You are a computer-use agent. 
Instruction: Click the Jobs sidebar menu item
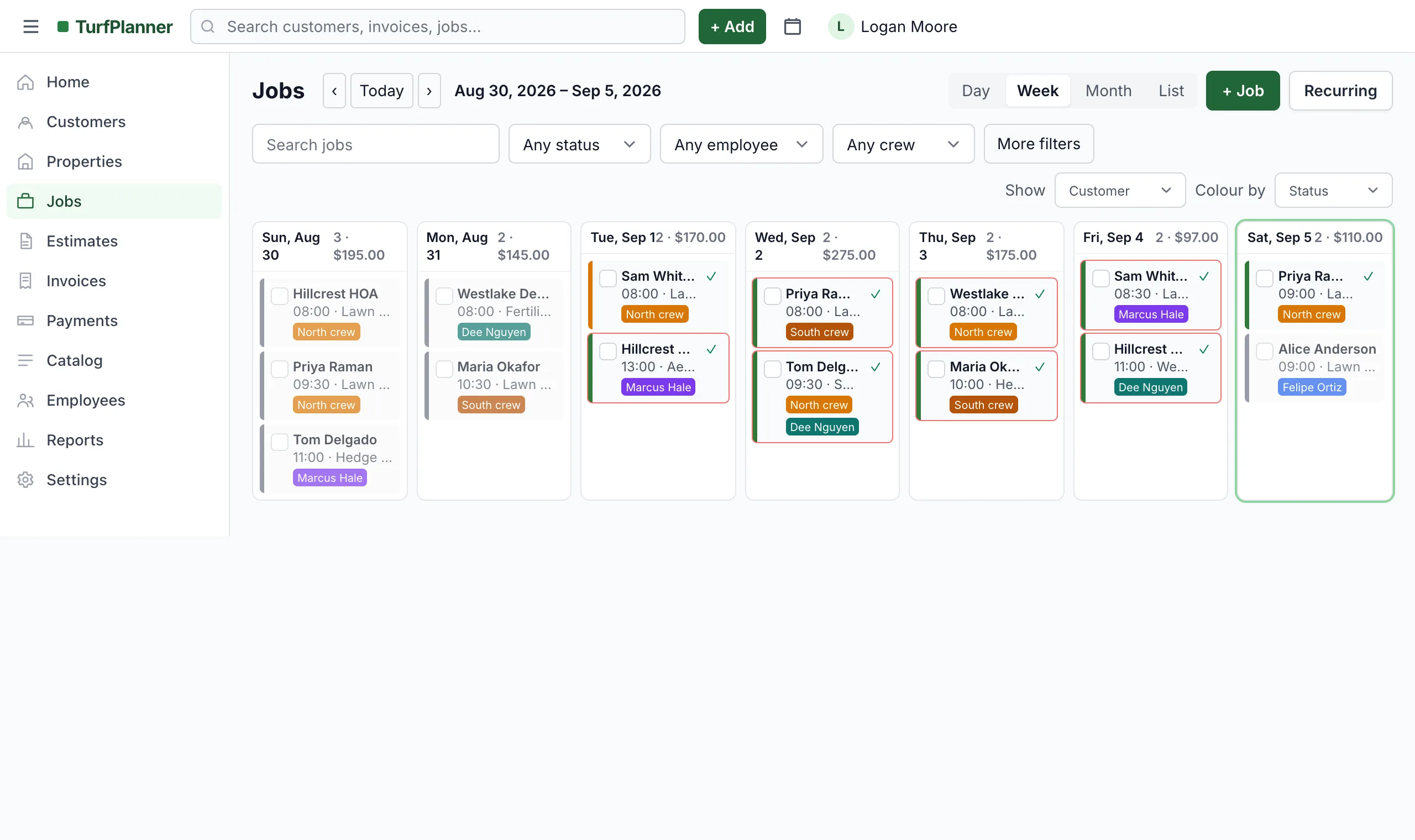coord(114,201)
